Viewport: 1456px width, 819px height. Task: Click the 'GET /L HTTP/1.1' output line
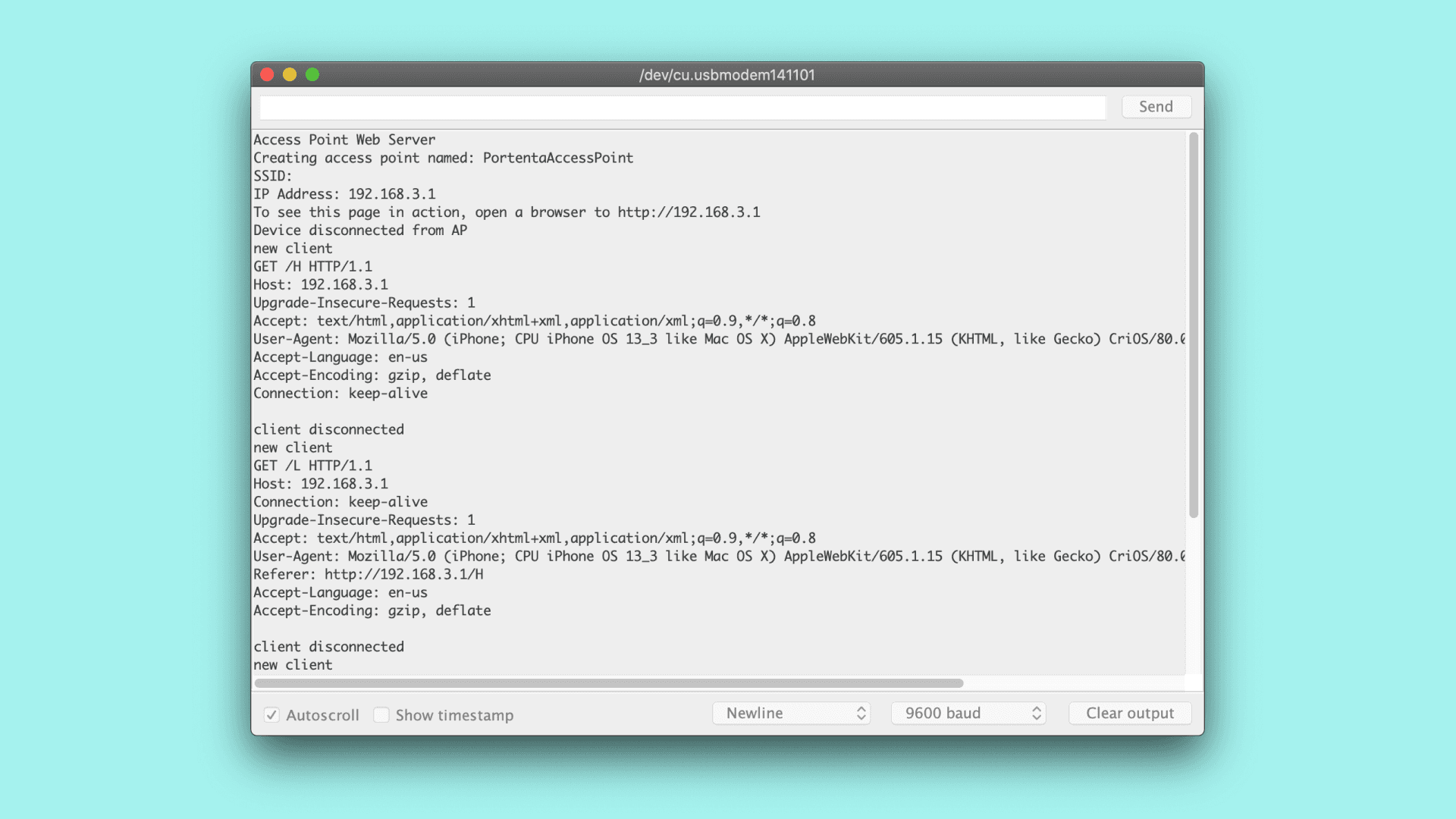[x=312, y=466]
